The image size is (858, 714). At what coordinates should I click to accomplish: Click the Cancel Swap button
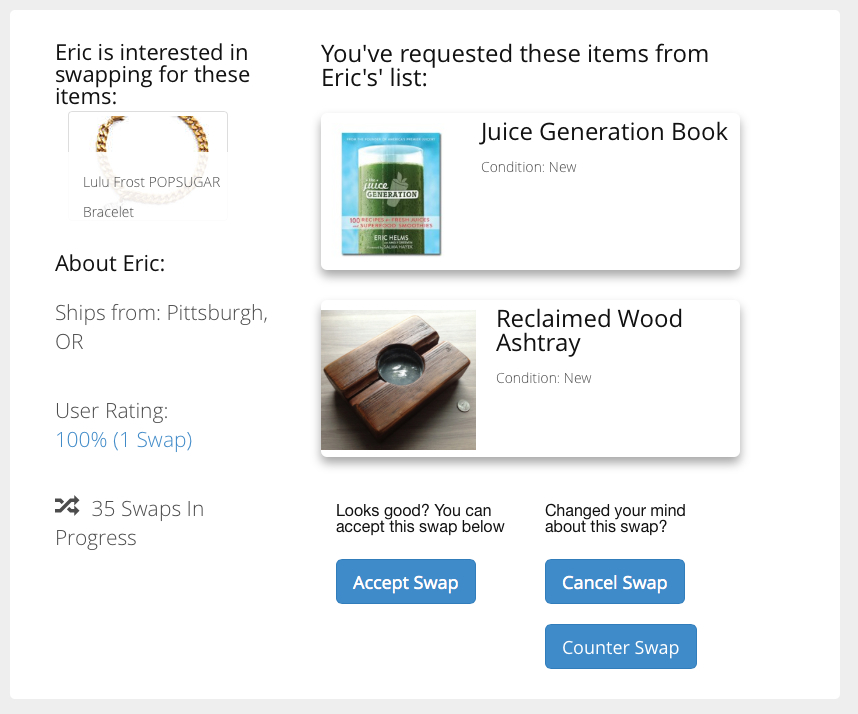[x=614, y=582]
